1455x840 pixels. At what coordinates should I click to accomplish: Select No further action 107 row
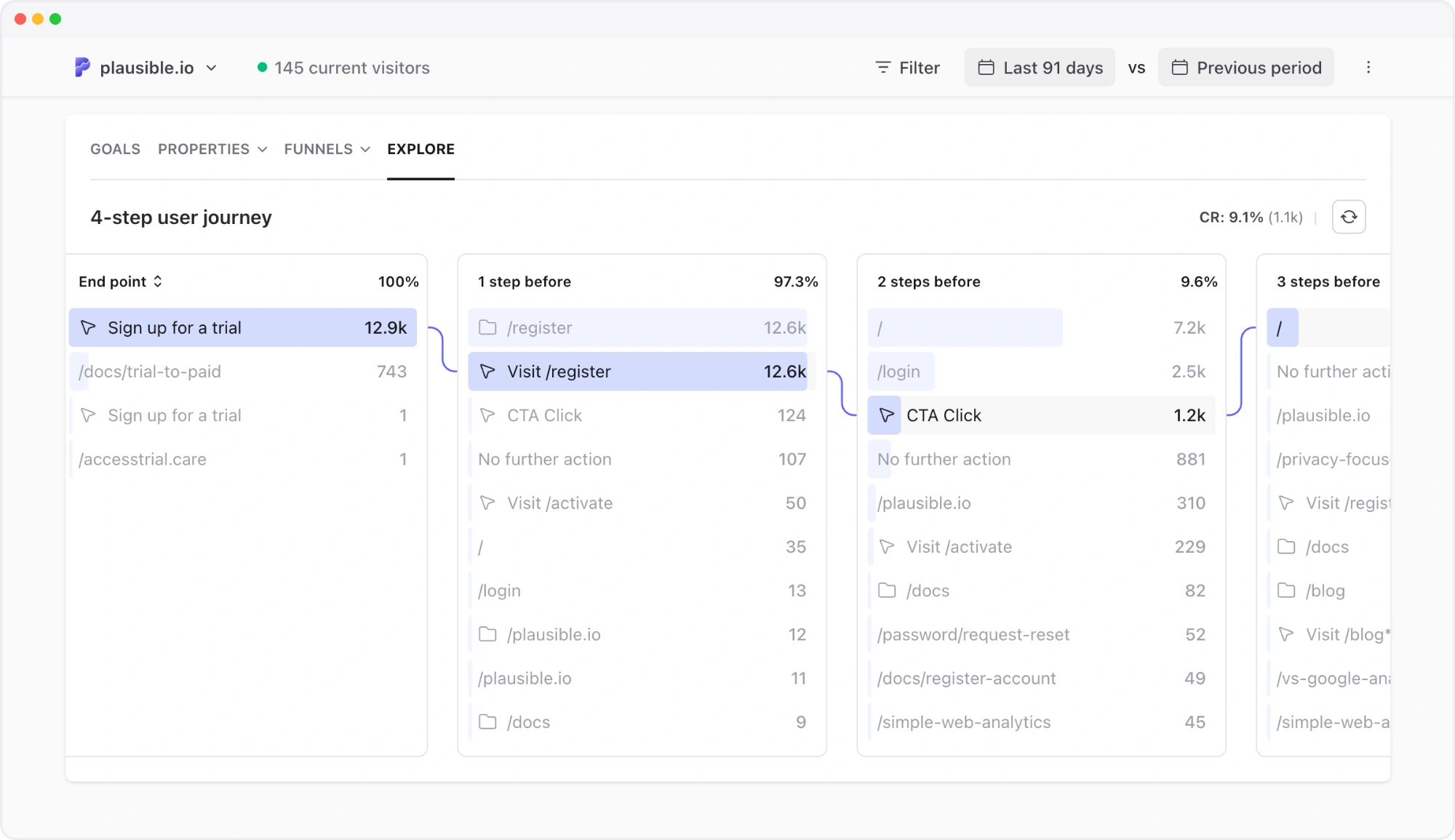pos(642,460)
